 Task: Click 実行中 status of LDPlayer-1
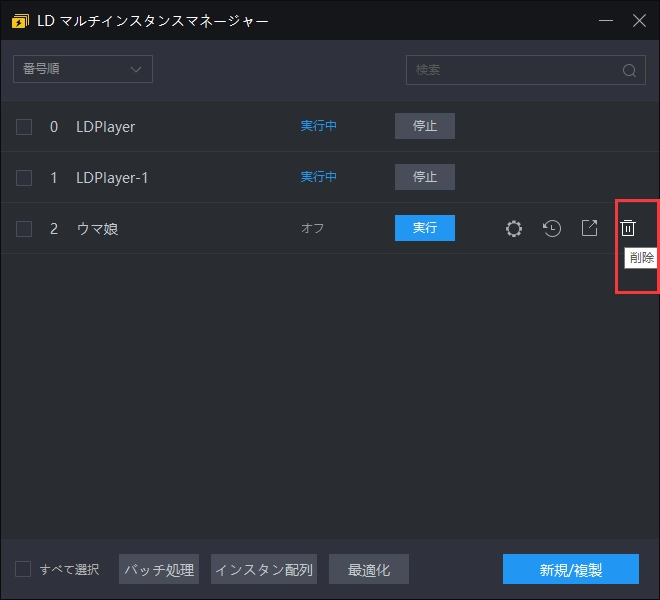point(318,176)
